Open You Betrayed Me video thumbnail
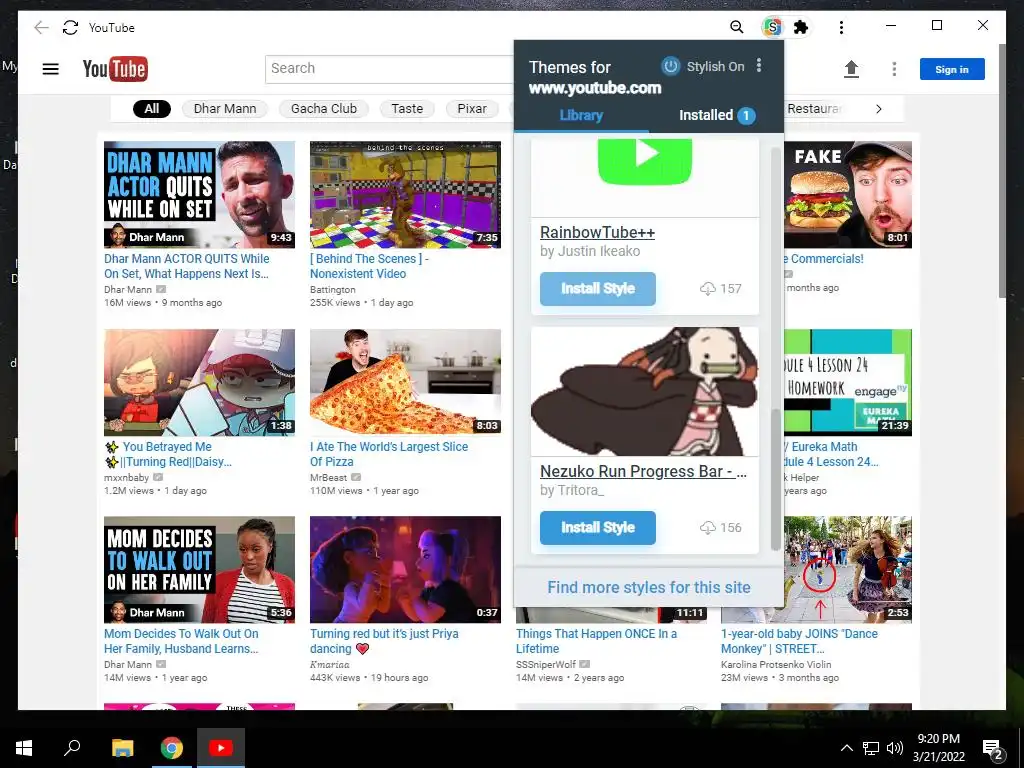 [x=199, y=383]
